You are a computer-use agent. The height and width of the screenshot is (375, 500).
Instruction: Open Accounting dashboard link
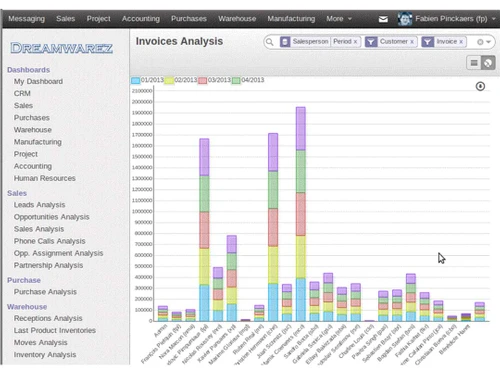point(33,166)
